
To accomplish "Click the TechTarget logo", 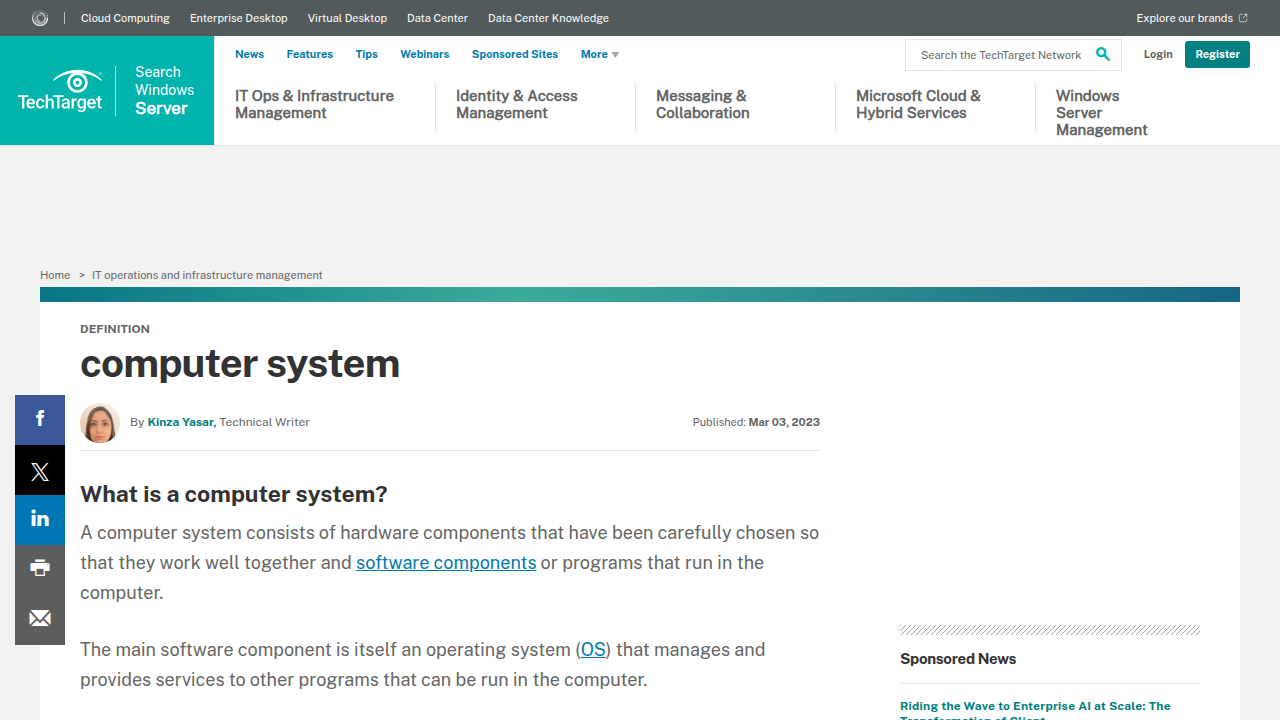I will point(60,90).
